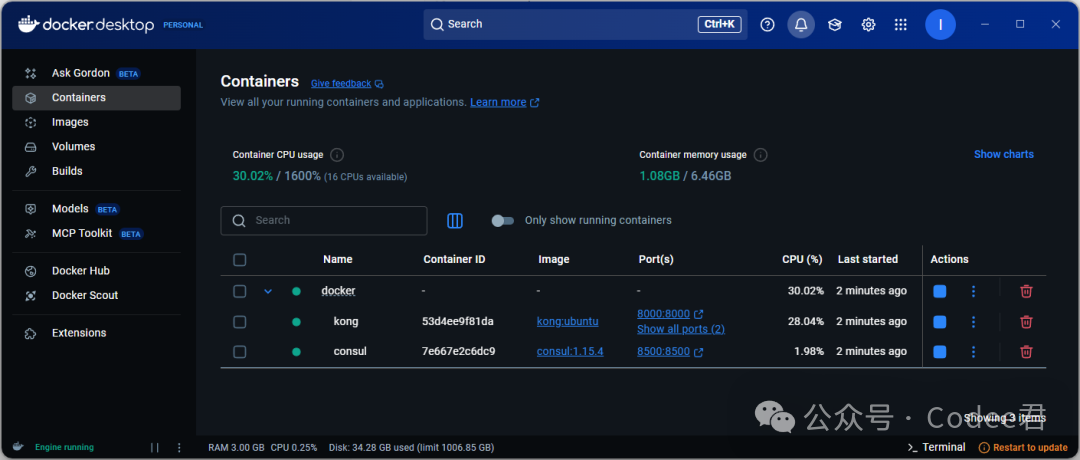This screenshot has height=460, width=1080.
Task: Open the engine options menu in status bar
Action: click(x=179, y=447)
